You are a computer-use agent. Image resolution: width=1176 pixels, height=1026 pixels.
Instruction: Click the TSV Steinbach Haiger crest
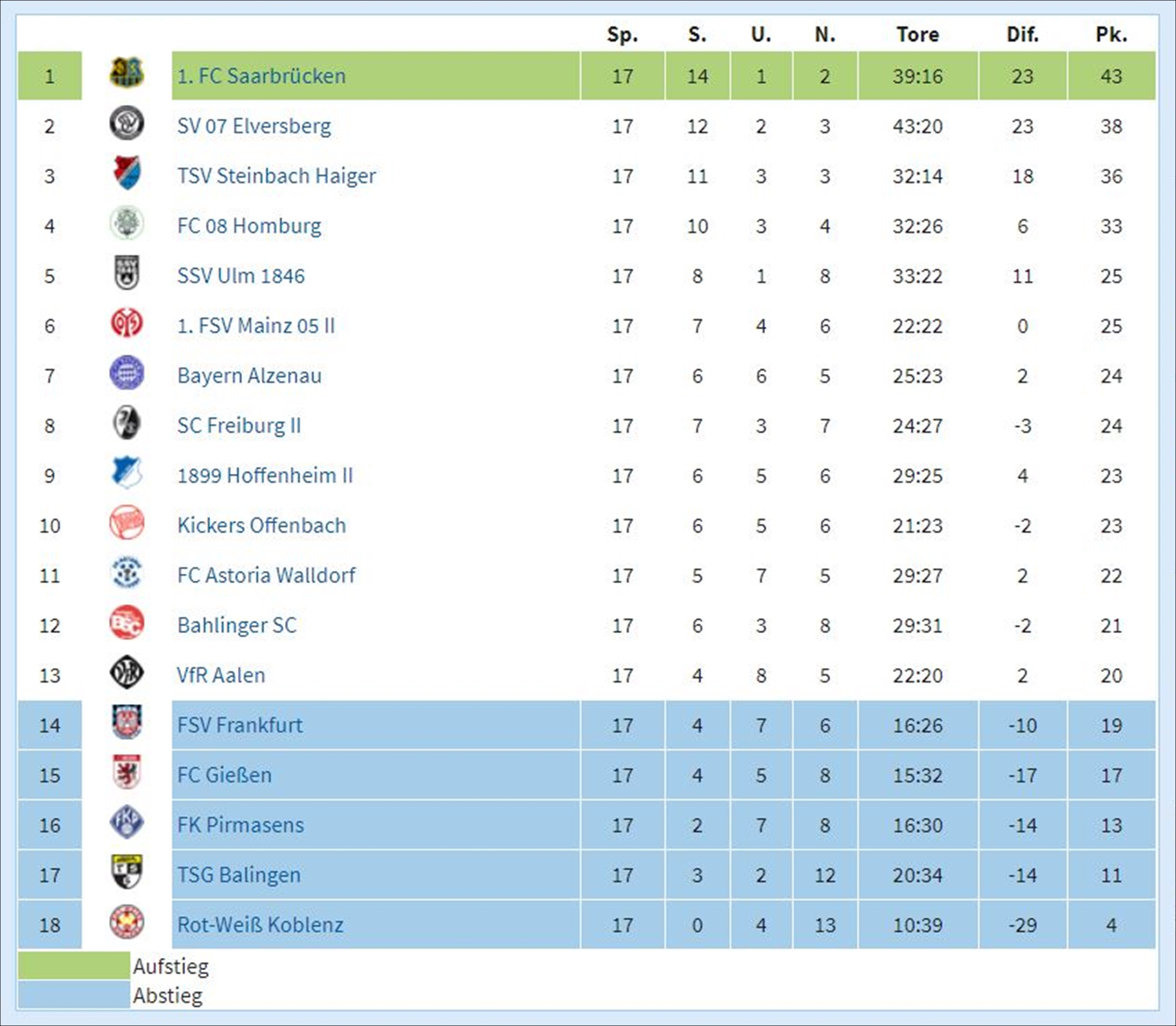pos(127,173)
